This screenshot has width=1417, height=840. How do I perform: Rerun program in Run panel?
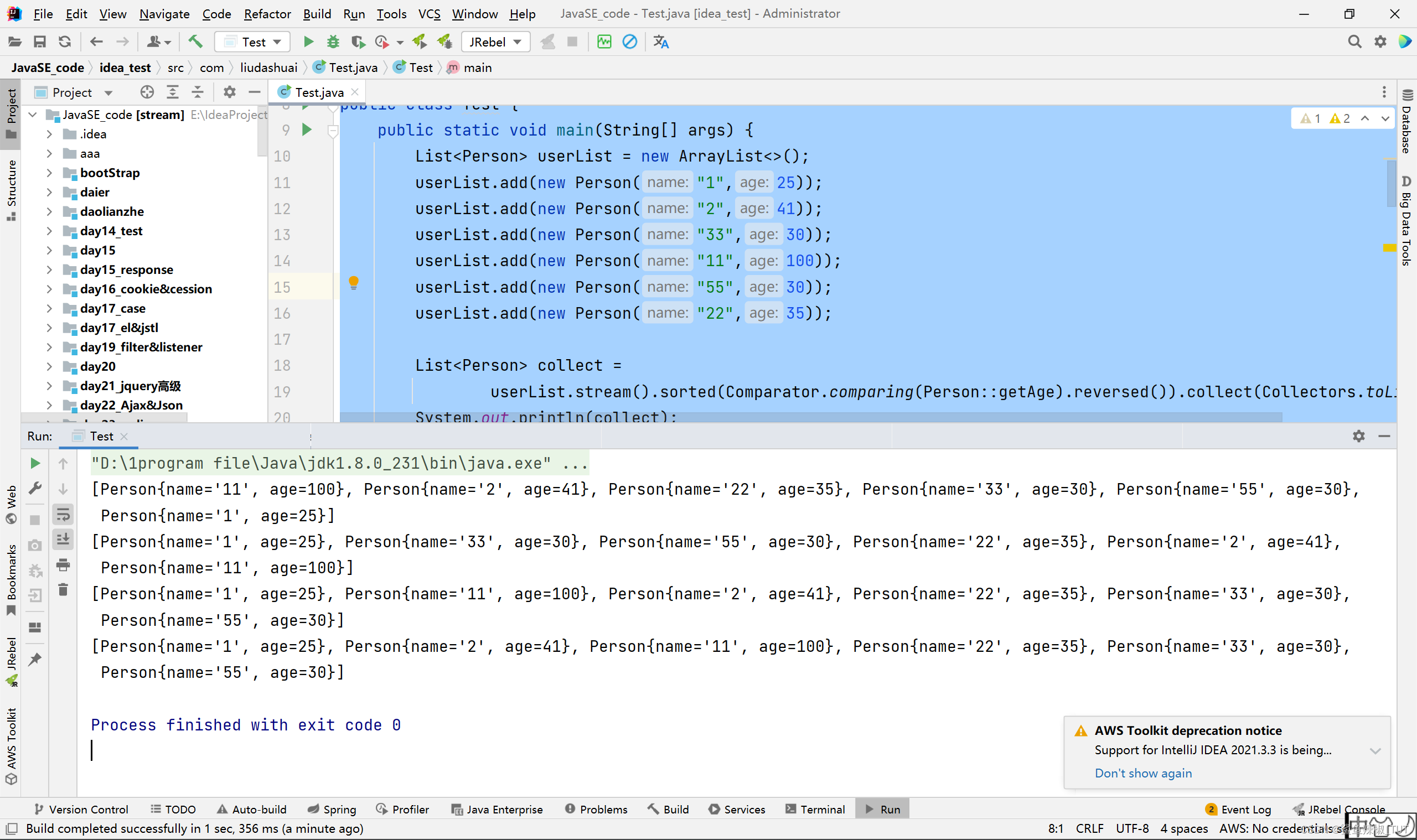point(35,464)
